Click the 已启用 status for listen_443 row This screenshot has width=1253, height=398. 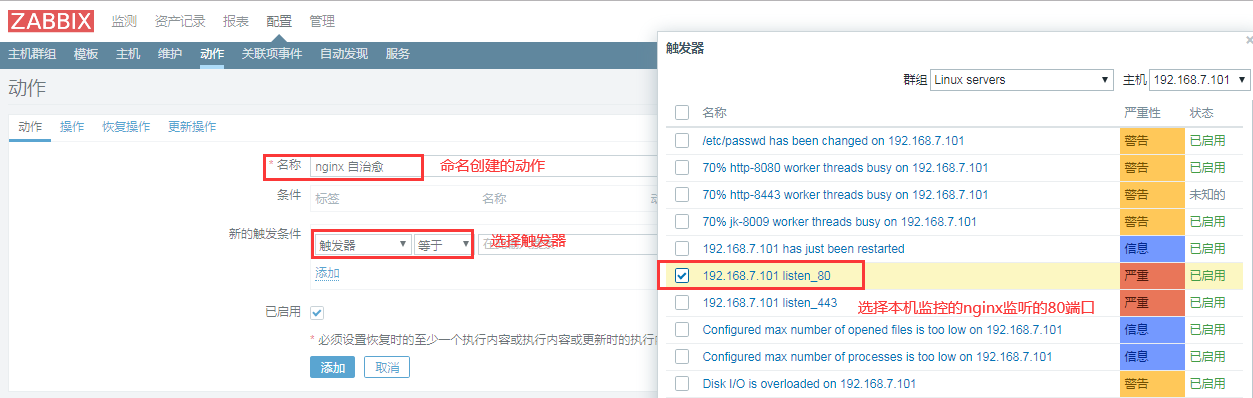(x=1207, y=302)
